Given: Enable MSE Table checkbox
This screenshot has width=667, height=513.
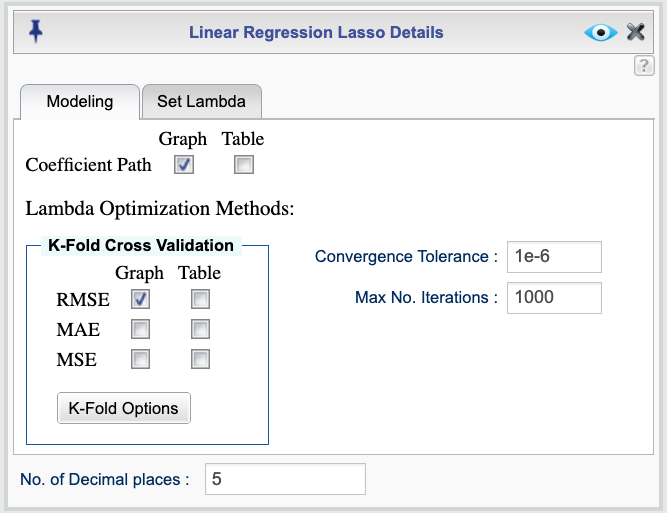Looking at the screenshot, I should [200, 359].
